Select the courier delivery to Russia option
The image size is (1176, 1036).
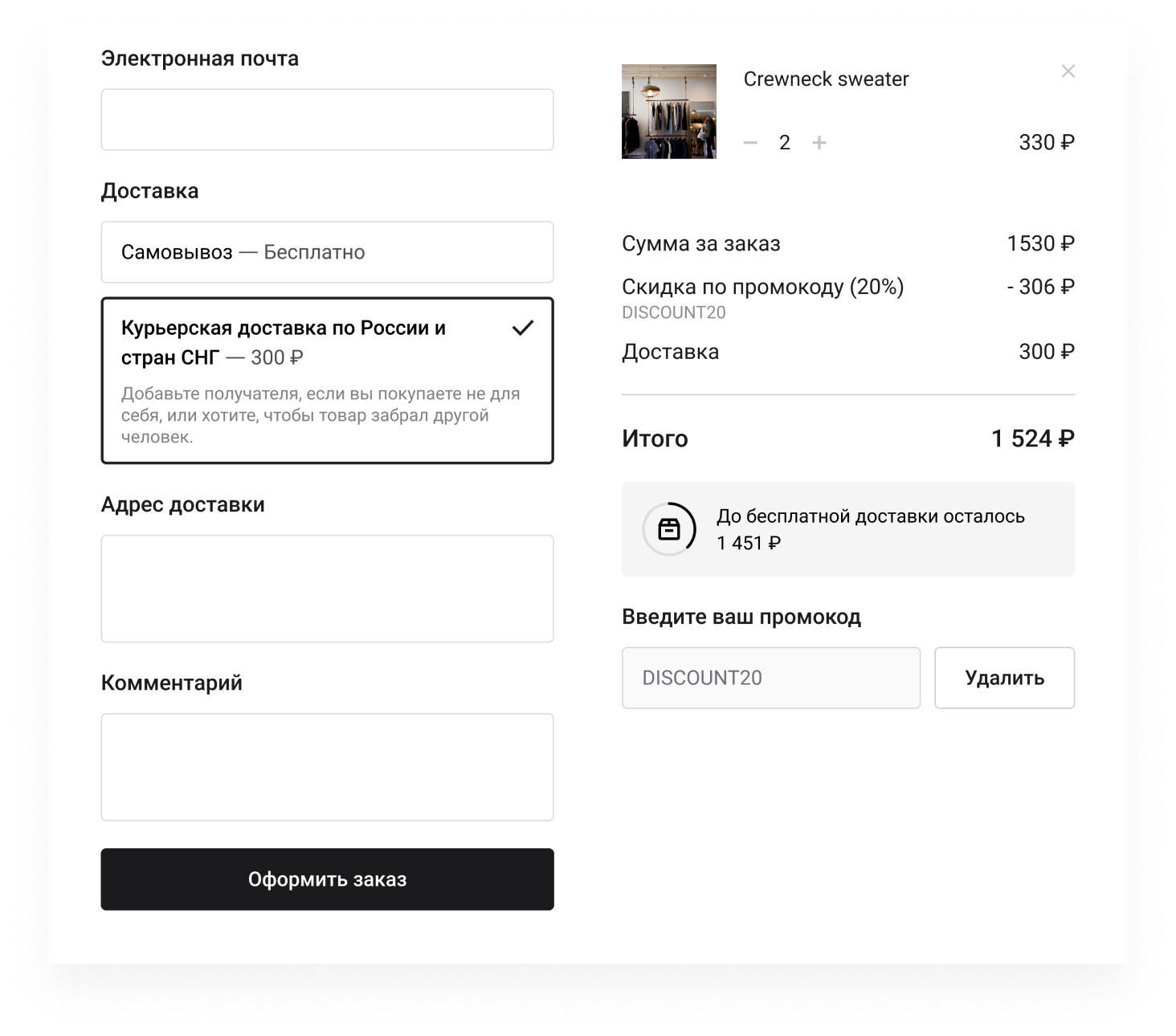click(327, 380)
